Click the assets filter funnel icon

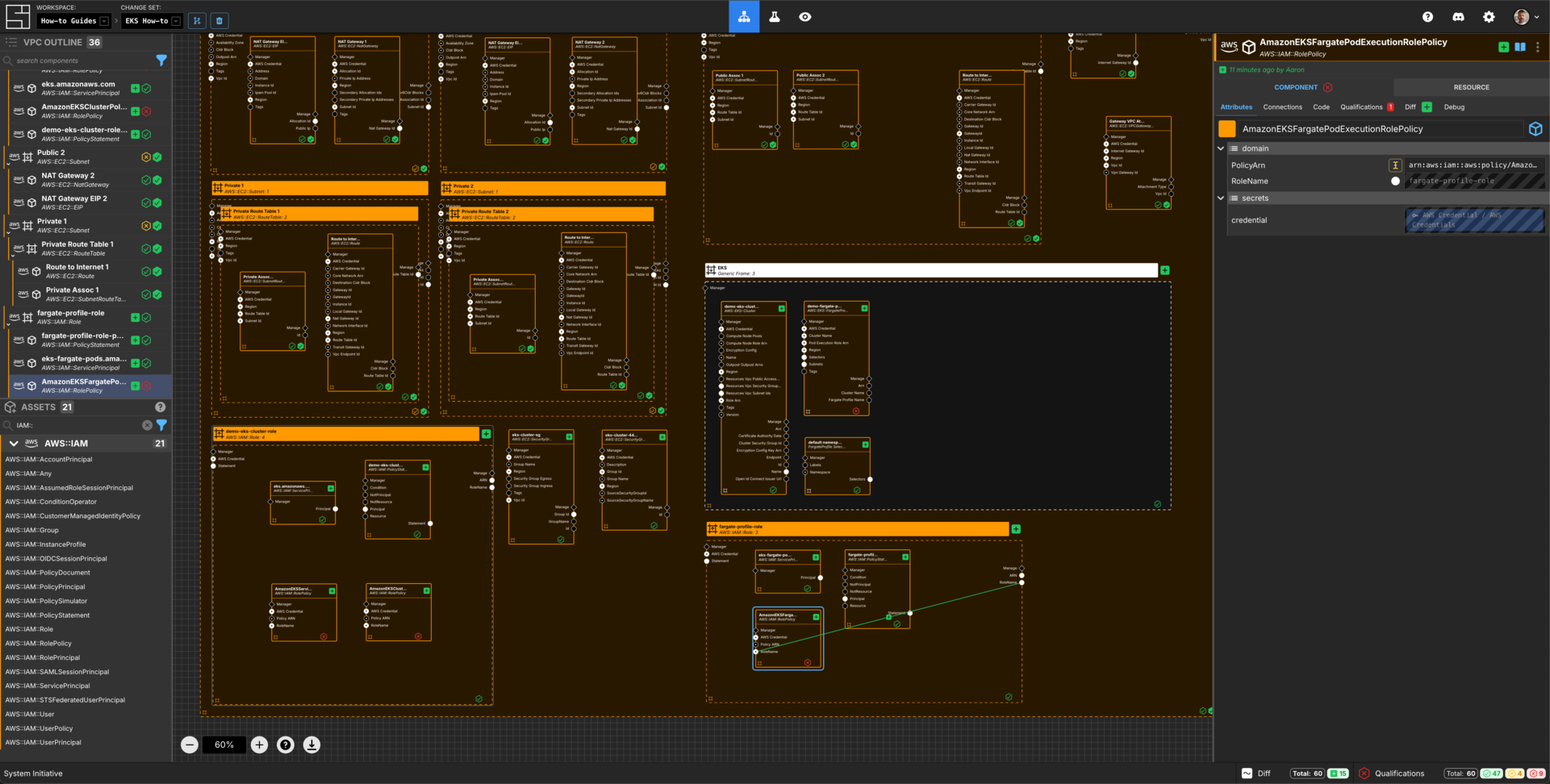click(161, 425)
